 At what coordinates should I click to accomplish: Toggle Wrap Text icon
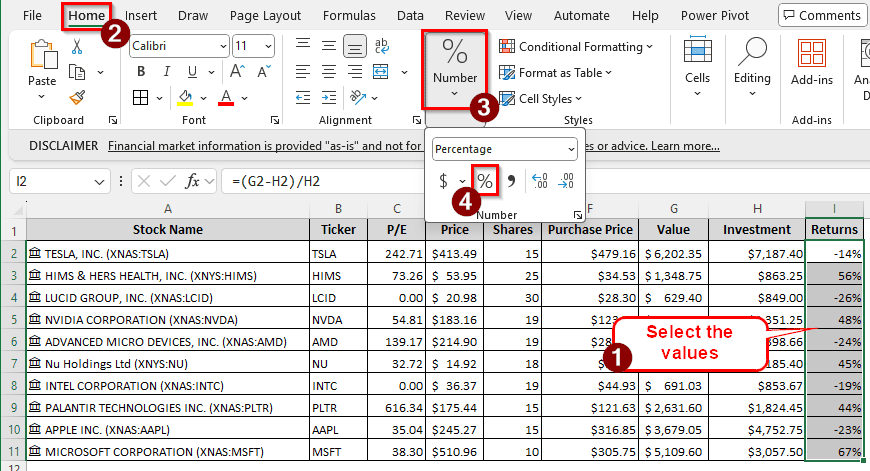pos(382,45)
